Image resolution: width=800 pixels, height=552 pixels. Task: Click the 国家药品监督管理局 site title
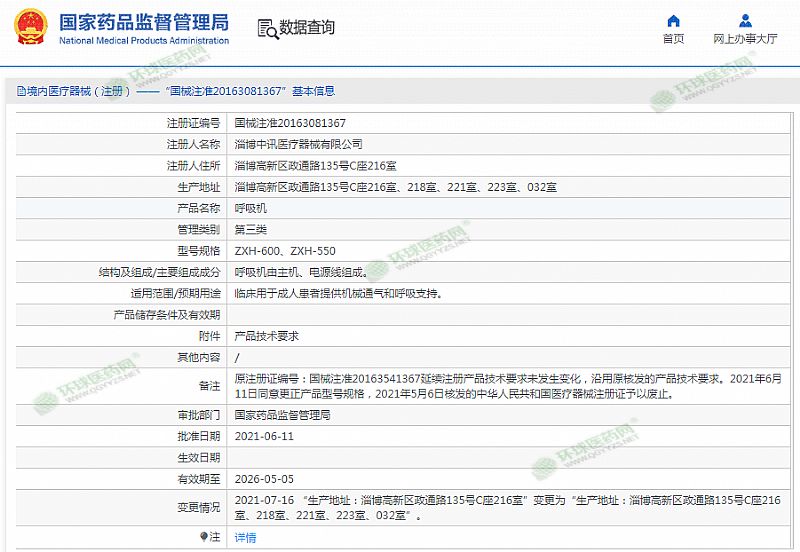(x=143, y=22)
